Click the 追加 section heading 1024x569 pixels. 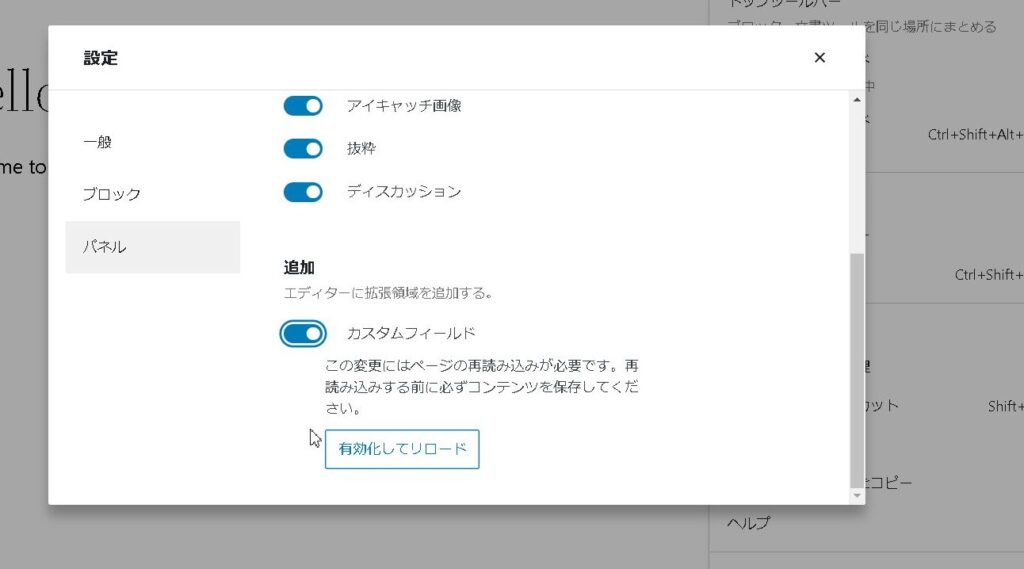coord(299,267)
